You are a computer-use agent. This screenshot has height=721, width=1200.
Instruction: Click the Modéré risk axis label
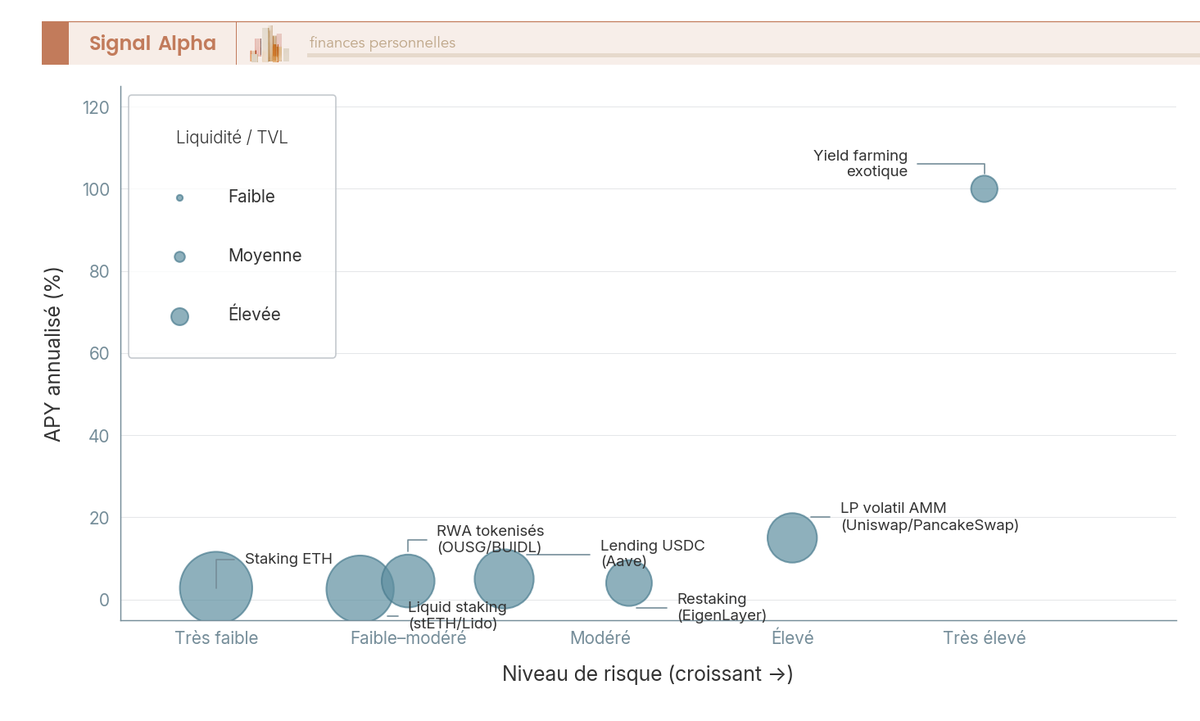click(x=600, y=638)
